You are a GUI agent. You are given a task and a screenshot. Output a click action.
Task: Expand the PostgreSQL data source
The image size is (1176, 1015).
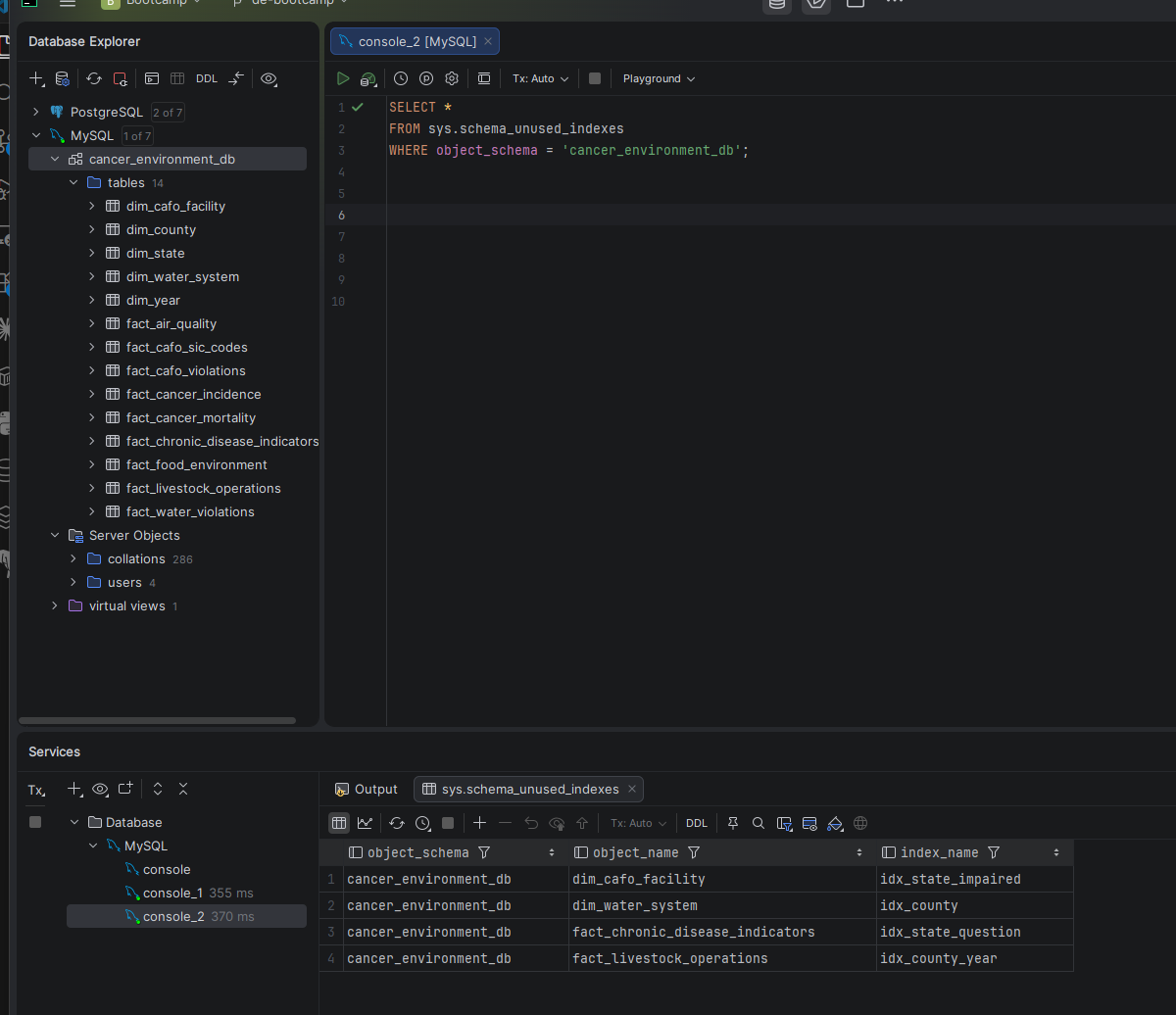(36, 112)
